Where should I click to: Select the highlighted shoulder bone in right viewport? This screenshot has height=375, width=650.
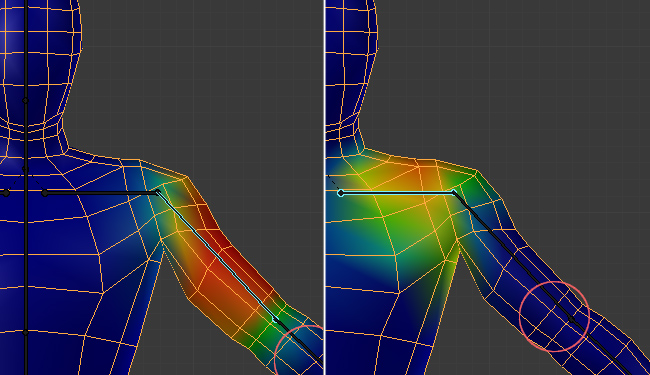[x=397, y=193]
